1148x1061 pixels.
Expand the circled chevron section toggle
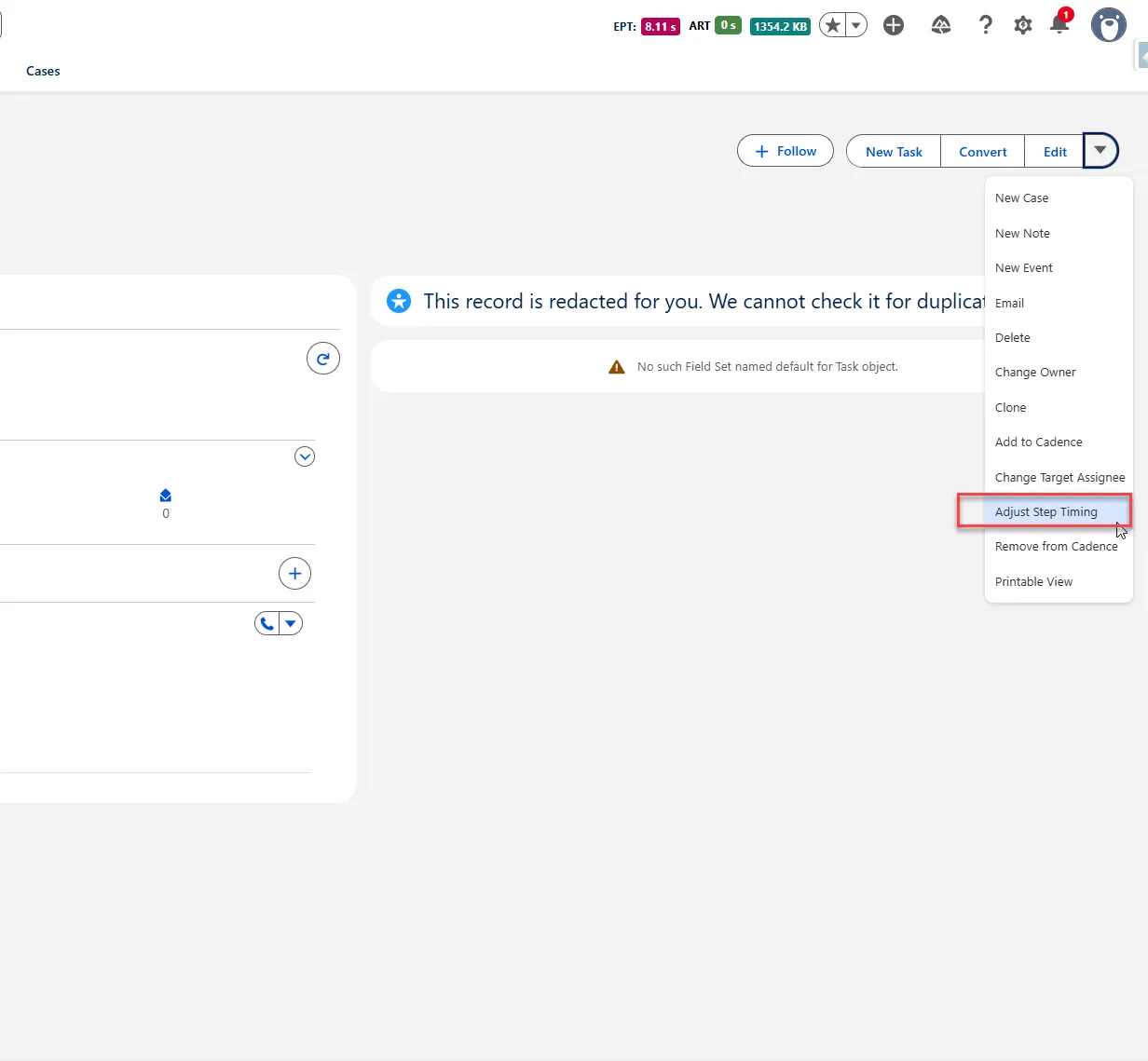pyautogui.click(x=305, y=456)
